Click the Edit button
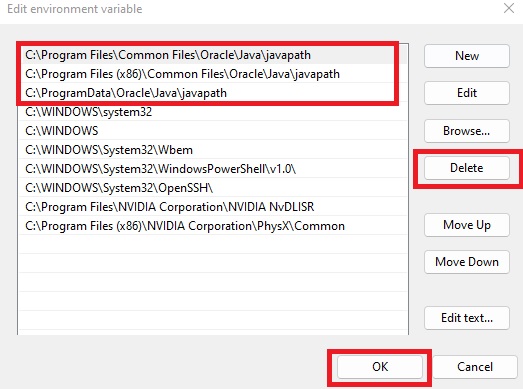 pyautogui.click(x=467, y=93)
